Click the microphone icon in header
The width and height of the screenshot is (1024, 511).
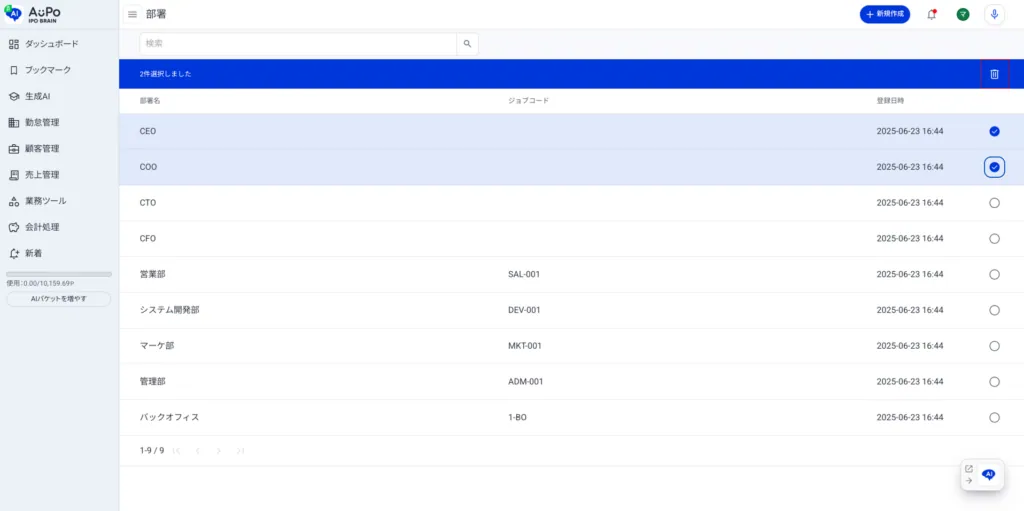[994, 14]
